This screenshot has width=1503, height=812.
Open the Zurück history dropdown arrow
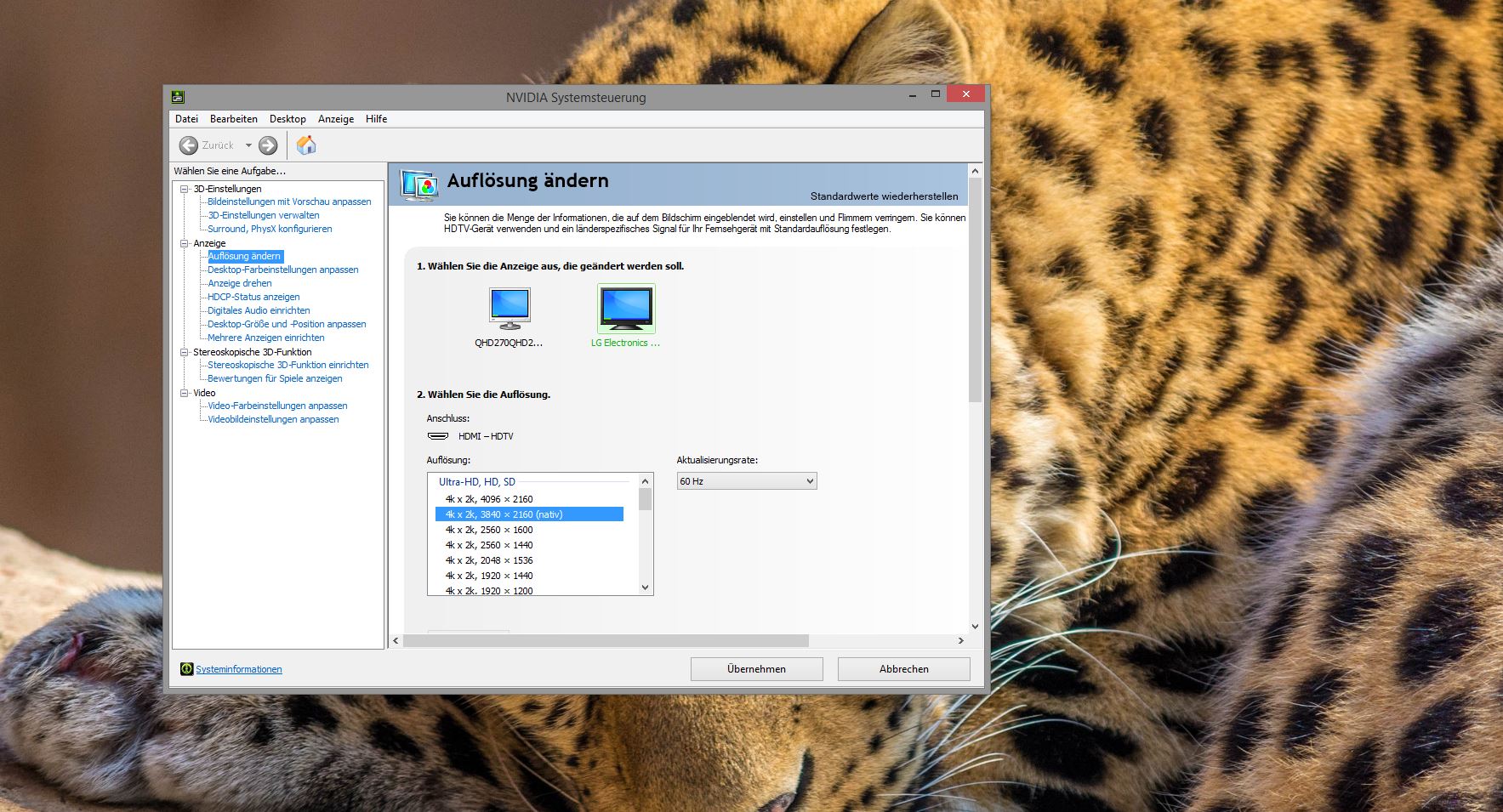tap(248, 145)
